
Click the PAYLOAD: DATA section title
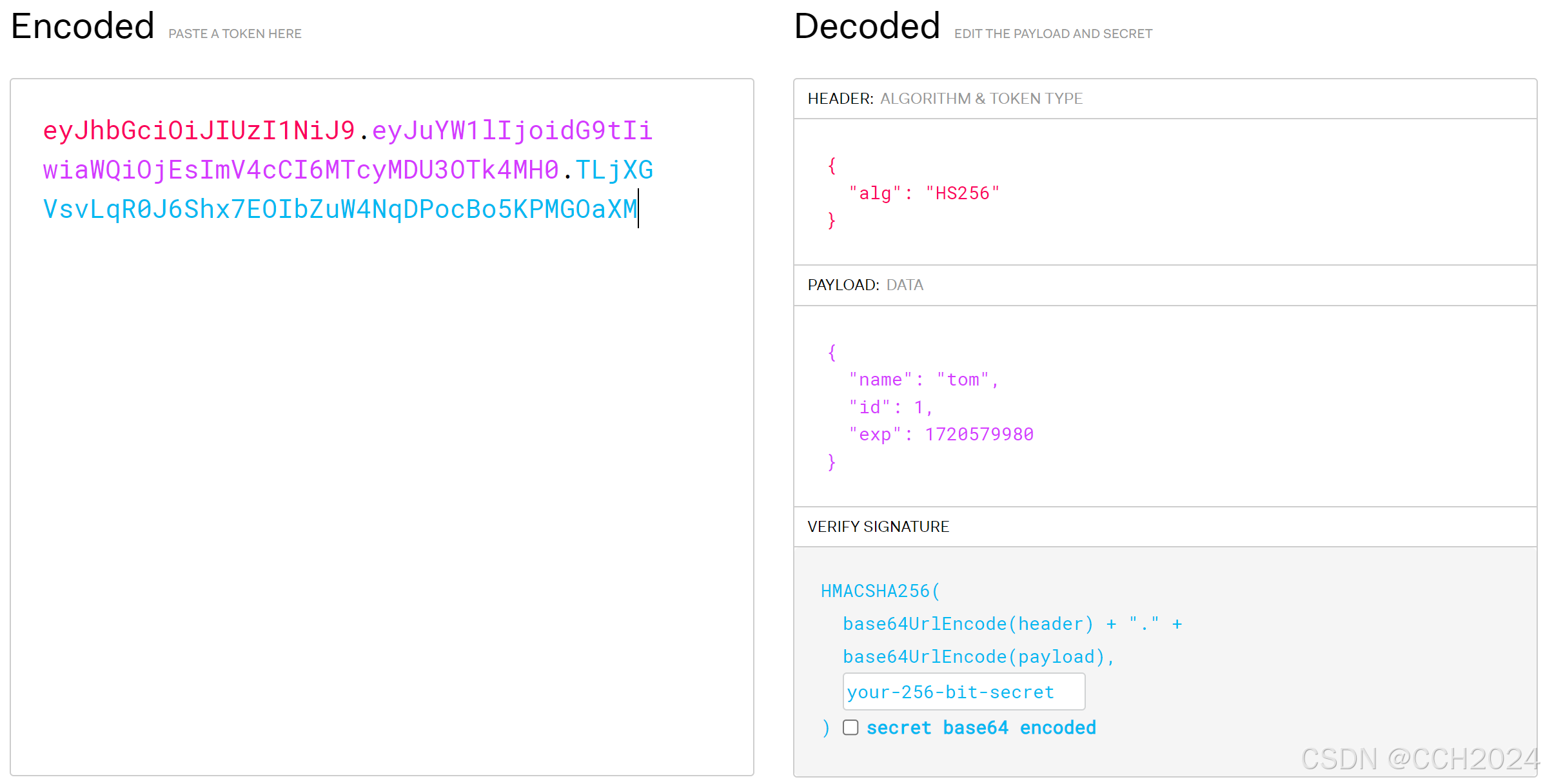865,285
